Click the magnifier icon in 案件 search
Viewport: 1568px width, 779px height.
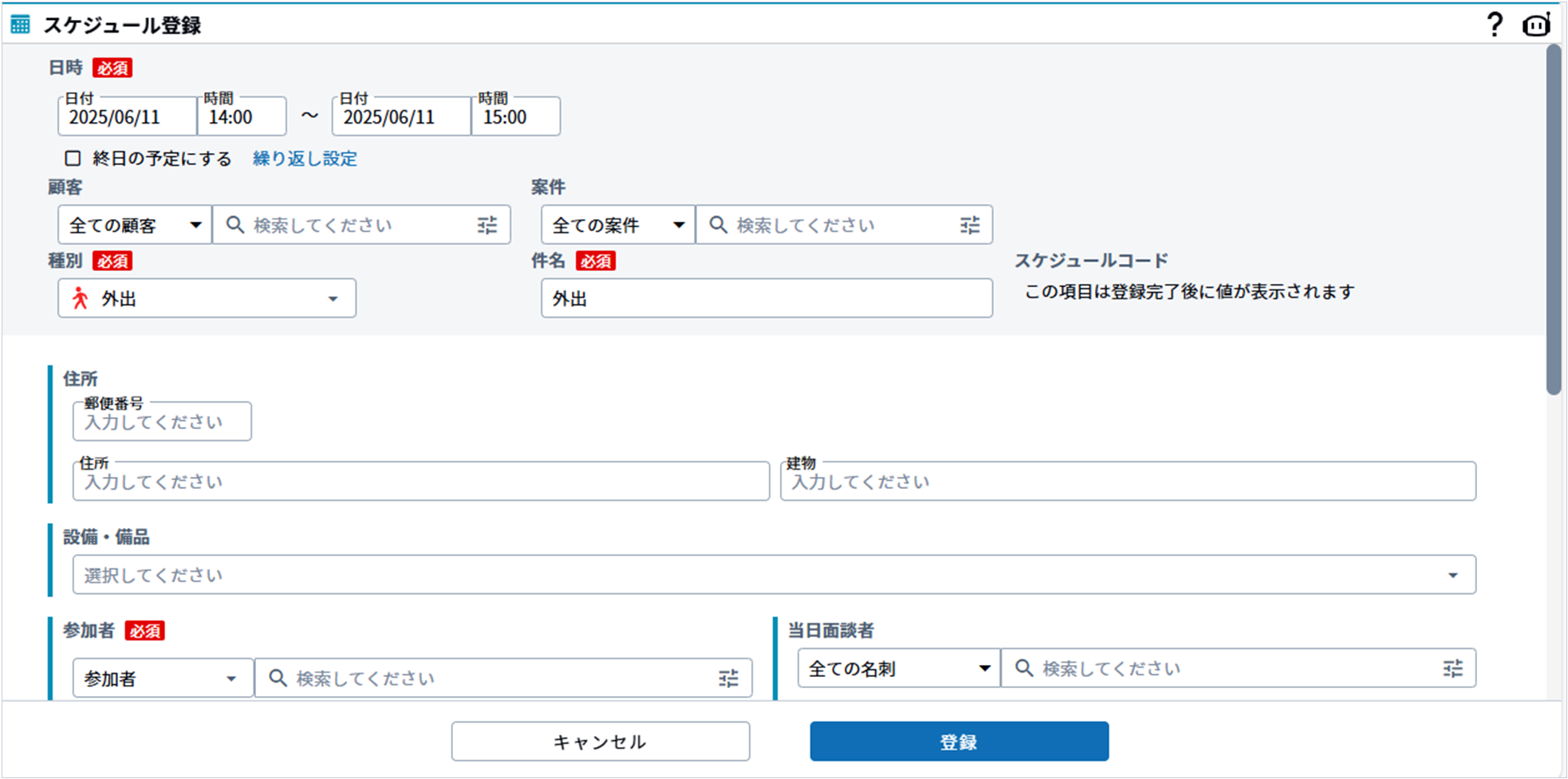click(x=719, y=225)
